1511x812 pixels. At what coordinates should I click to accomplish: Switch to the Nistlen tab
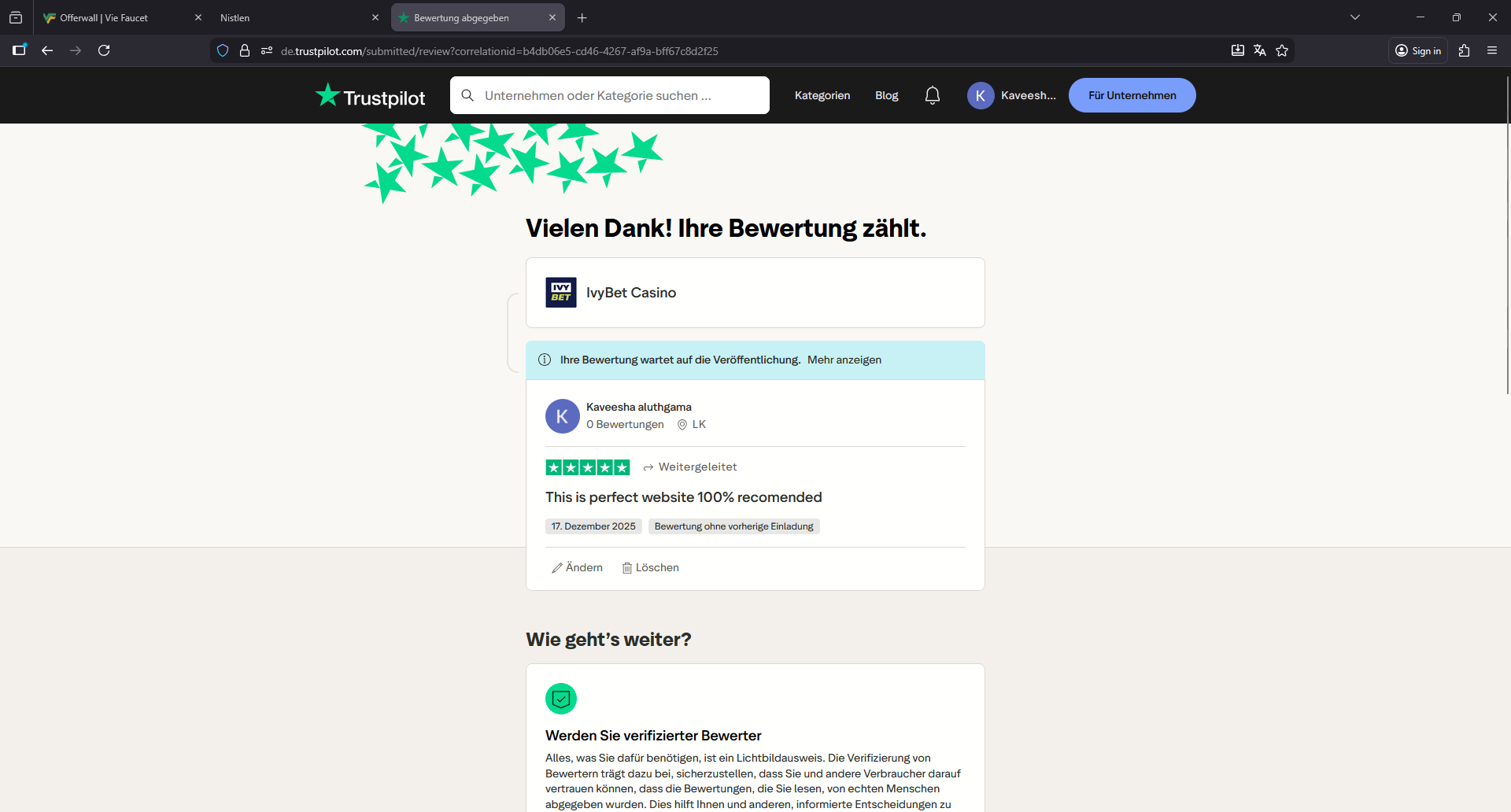(x=299, y=17)
